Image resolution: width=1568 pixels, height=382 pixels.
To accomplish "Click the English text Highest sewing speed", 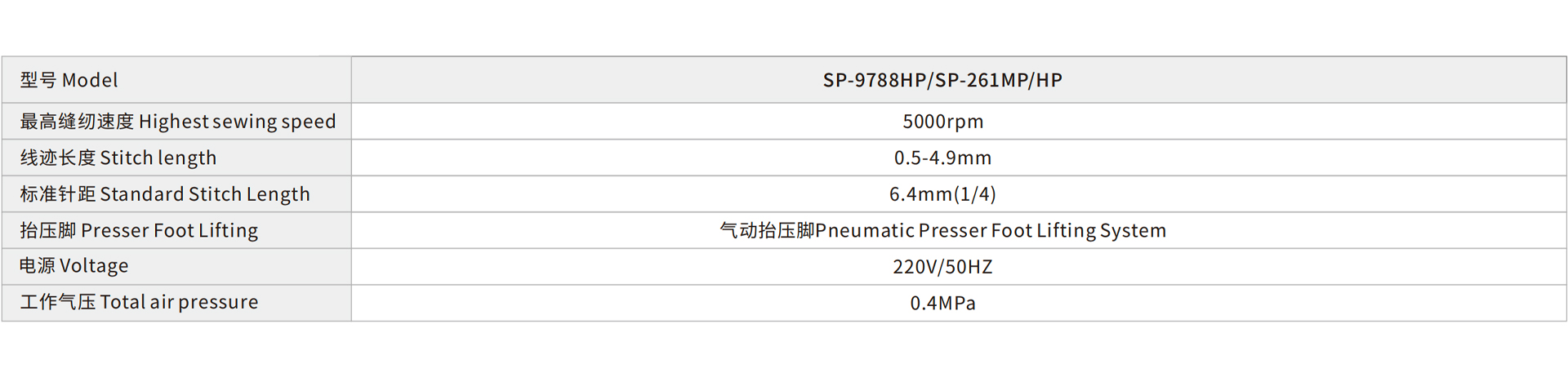I will point(237,122).
